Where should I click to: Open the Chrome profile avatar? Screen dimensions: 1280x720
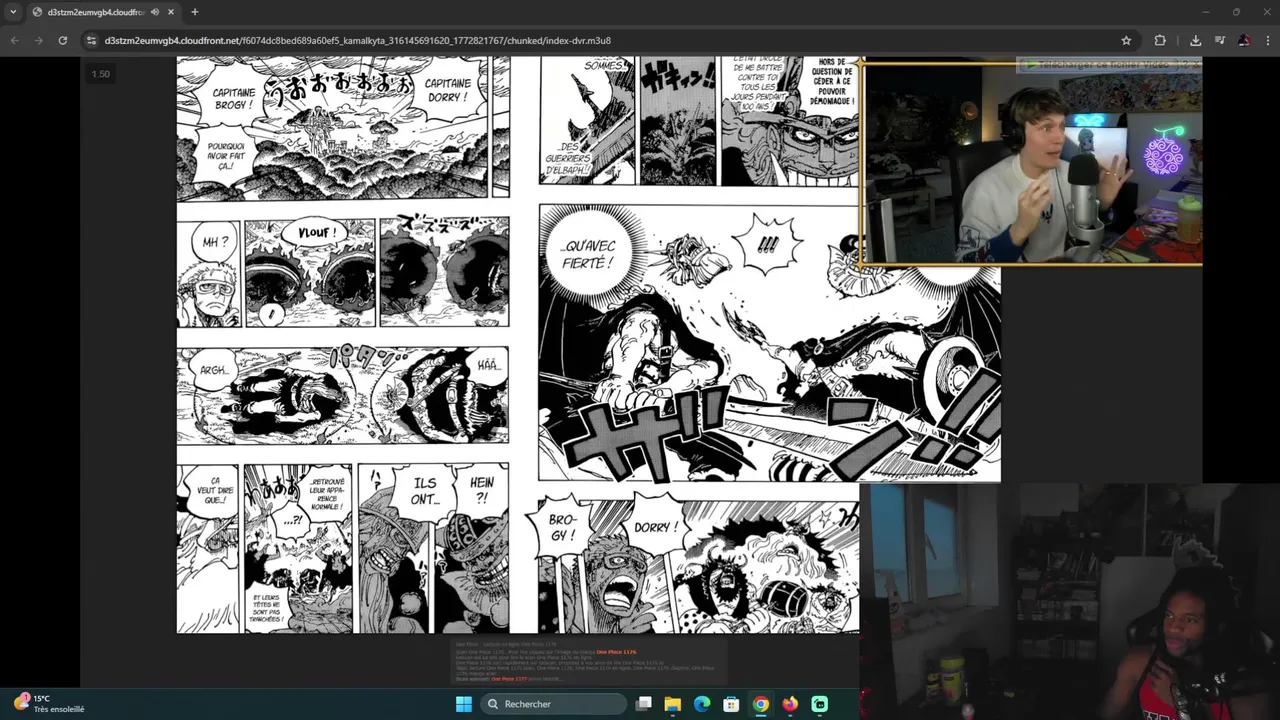[1243, 40]
